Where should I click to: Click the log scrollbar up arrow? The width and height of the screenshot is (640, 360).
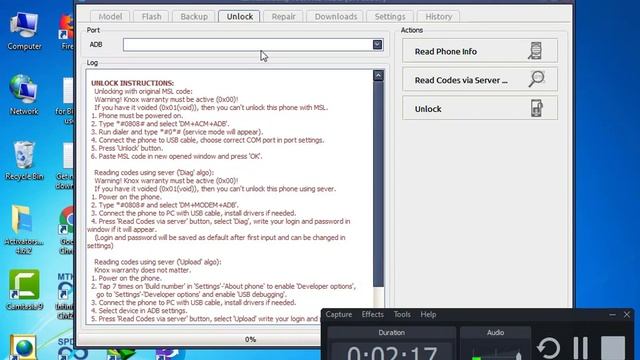(378, 76)
